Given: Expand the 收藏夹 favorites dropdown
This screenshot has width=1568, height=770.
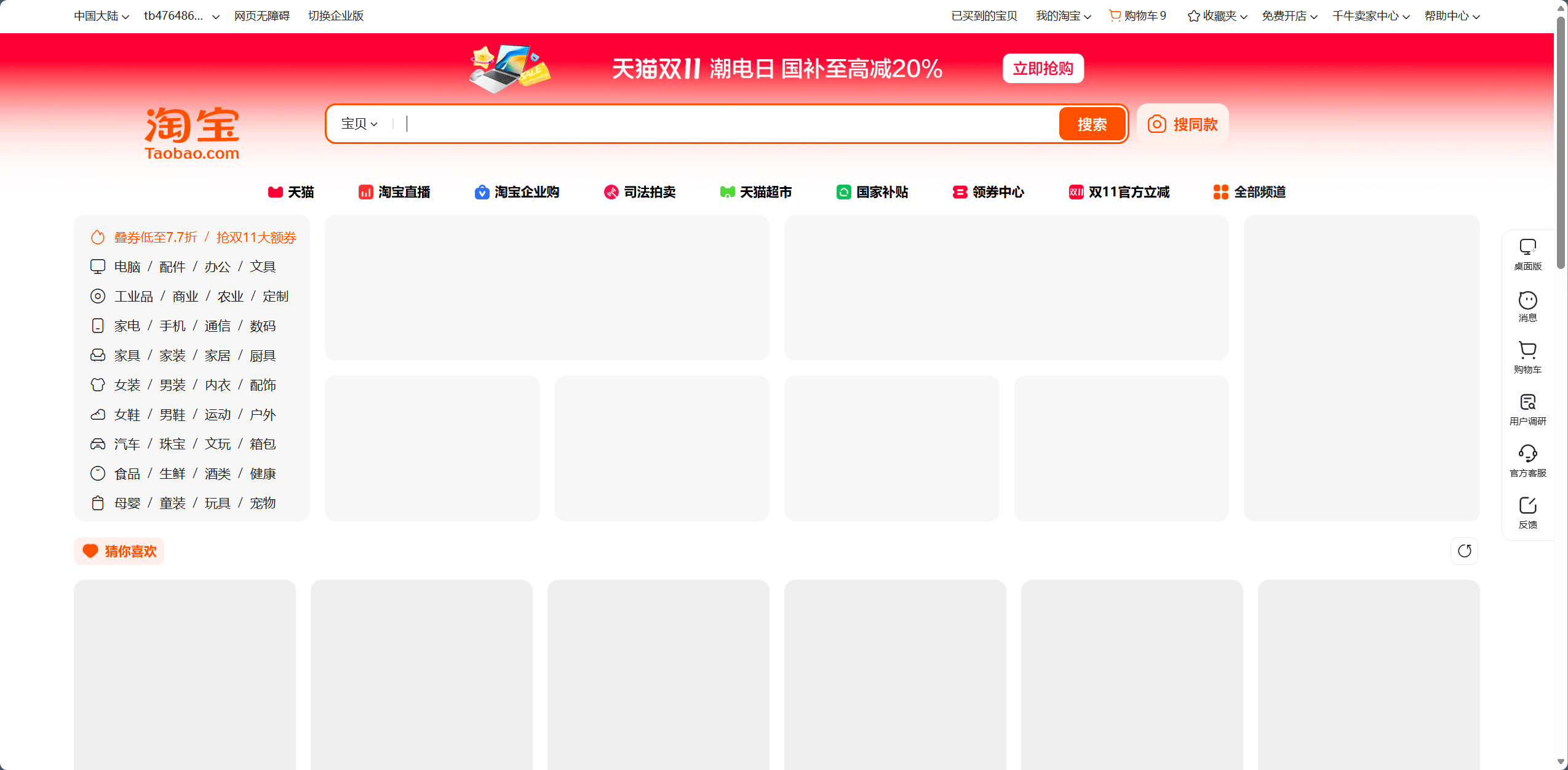Looking at the screenshot, I should pos(1217,16).
